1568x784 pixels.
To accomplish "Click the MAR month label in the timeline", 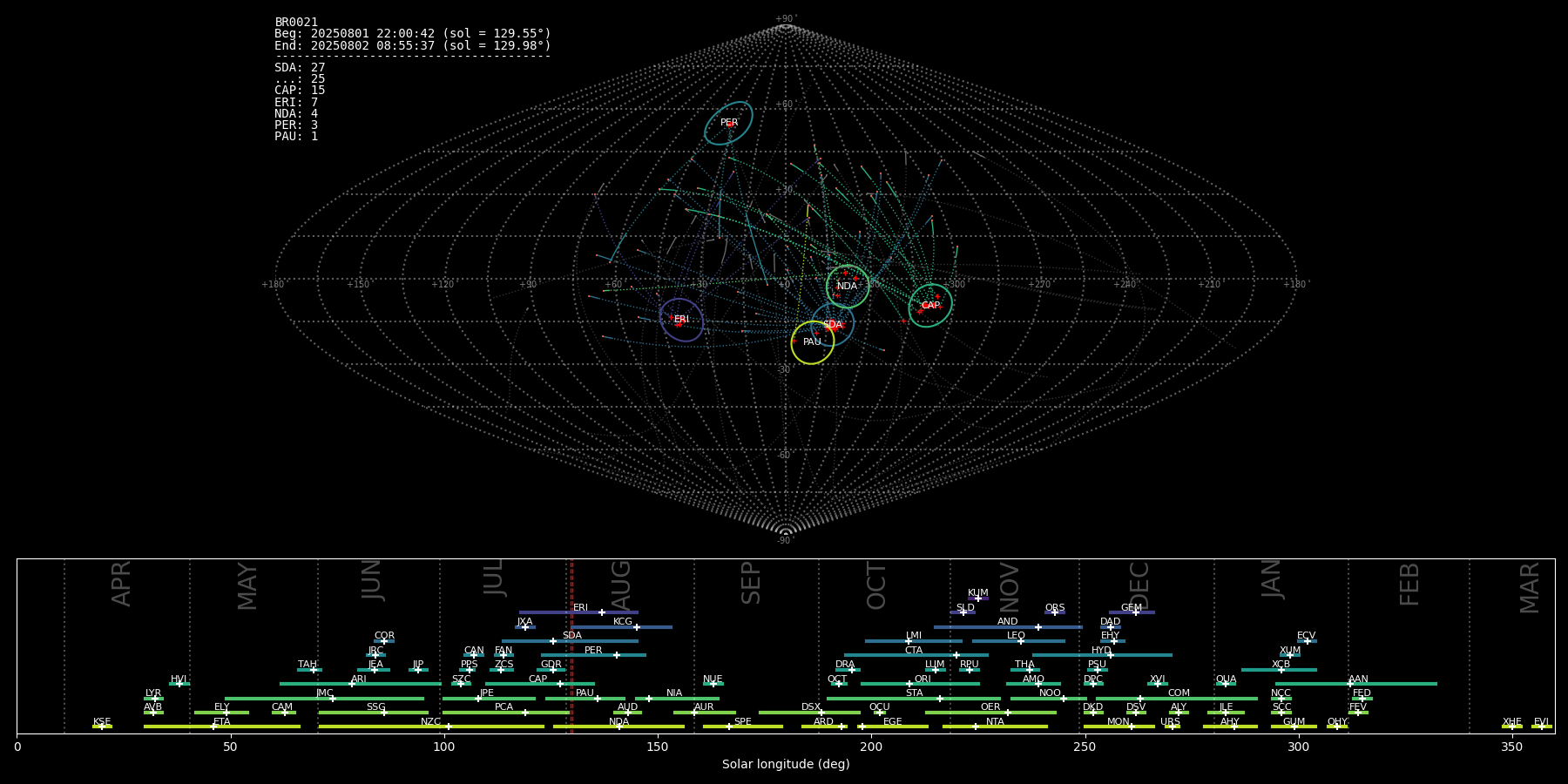I will (1530, 587).
